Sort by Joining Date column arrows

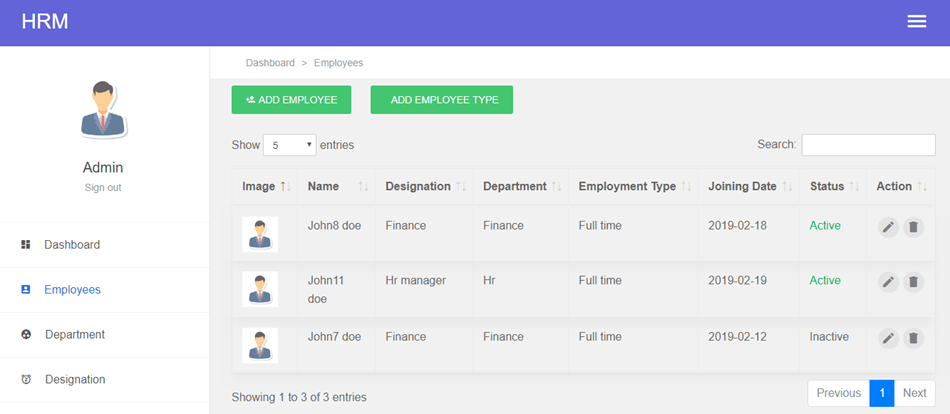(x=788, y=187)
